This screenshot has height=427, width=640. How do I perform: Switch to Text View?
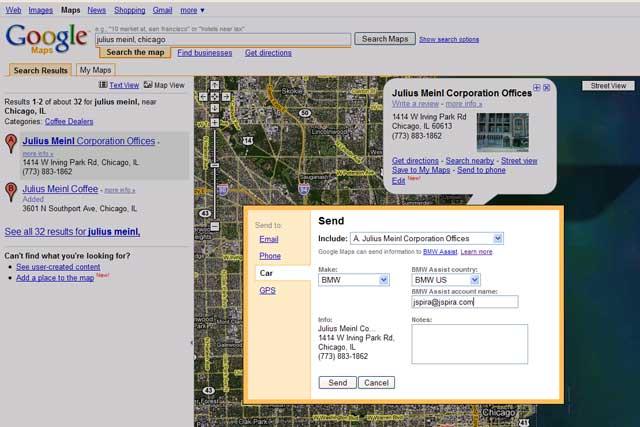pos(124,85)
